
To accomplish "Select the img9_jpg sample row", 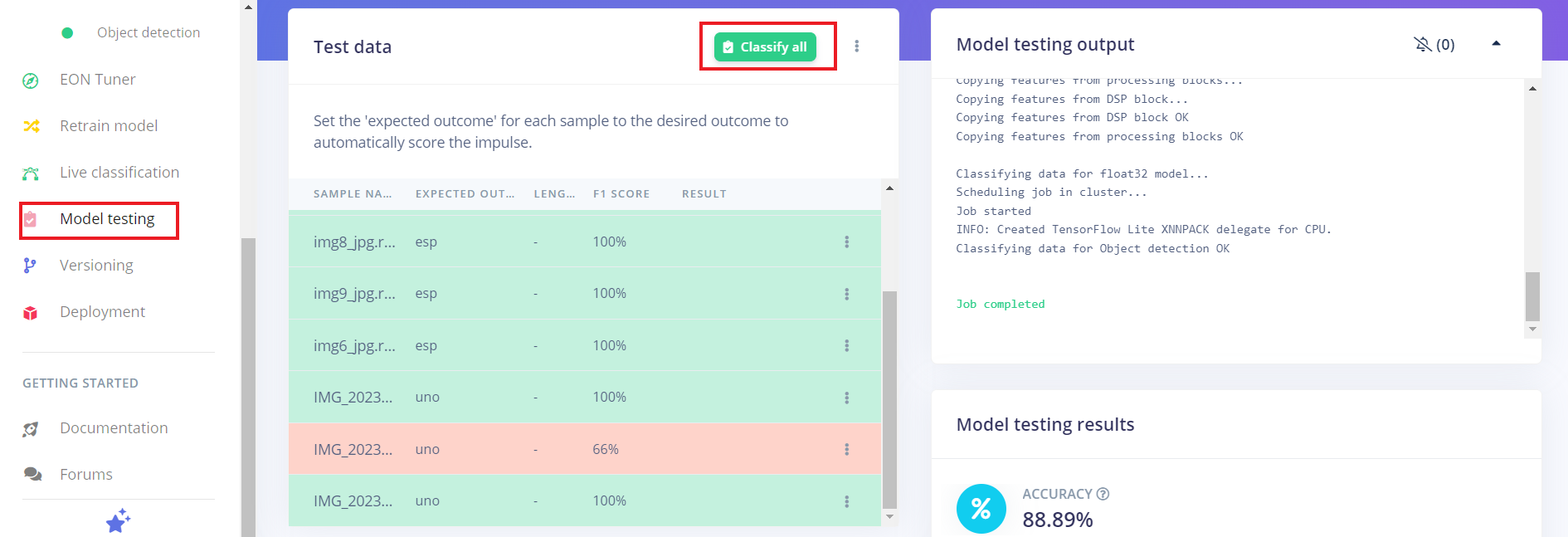I will pyautogui.click(x=584, y=294).
